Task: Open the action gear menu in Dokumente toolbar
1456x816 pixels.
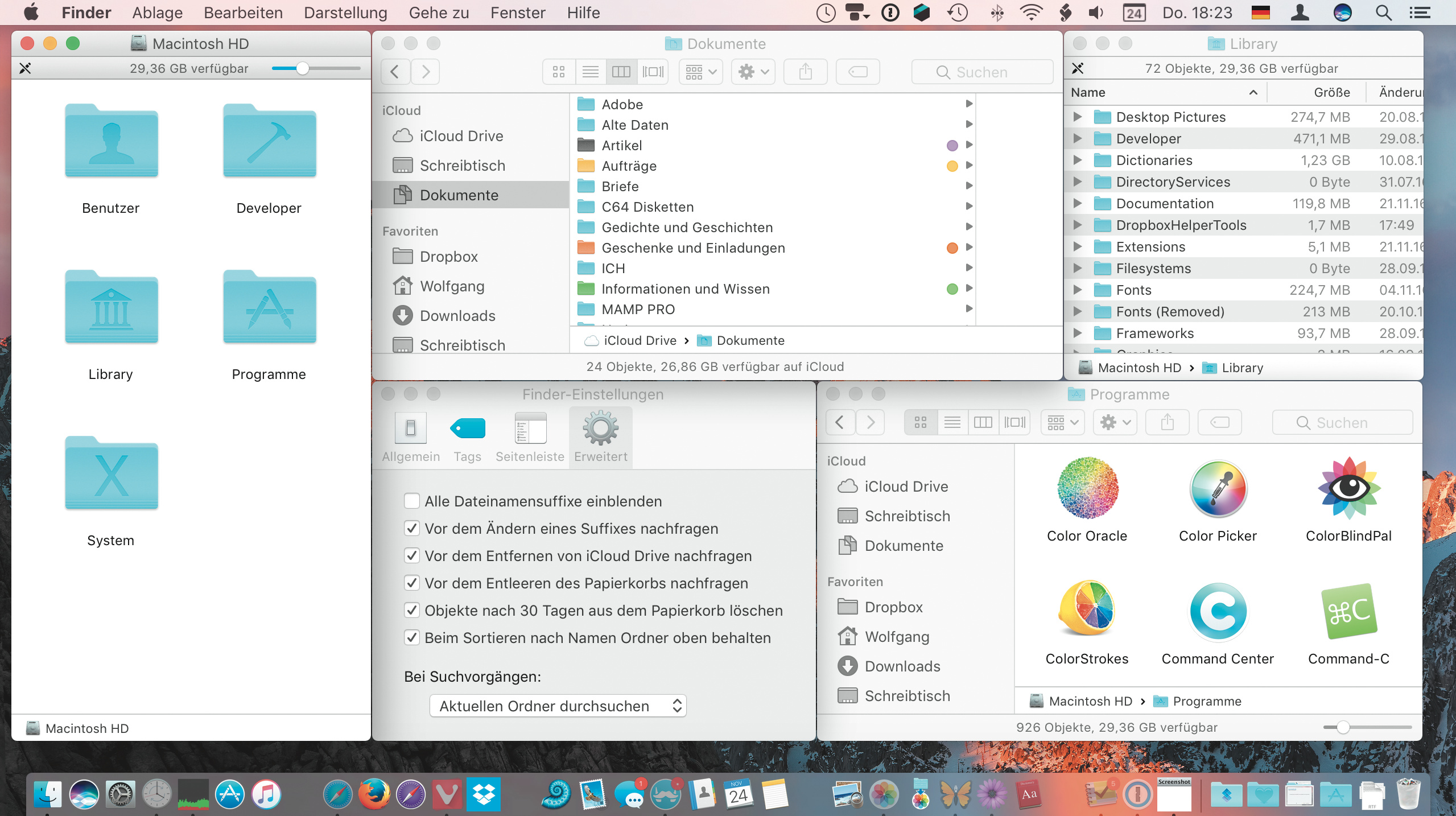Action: [753, 72]
